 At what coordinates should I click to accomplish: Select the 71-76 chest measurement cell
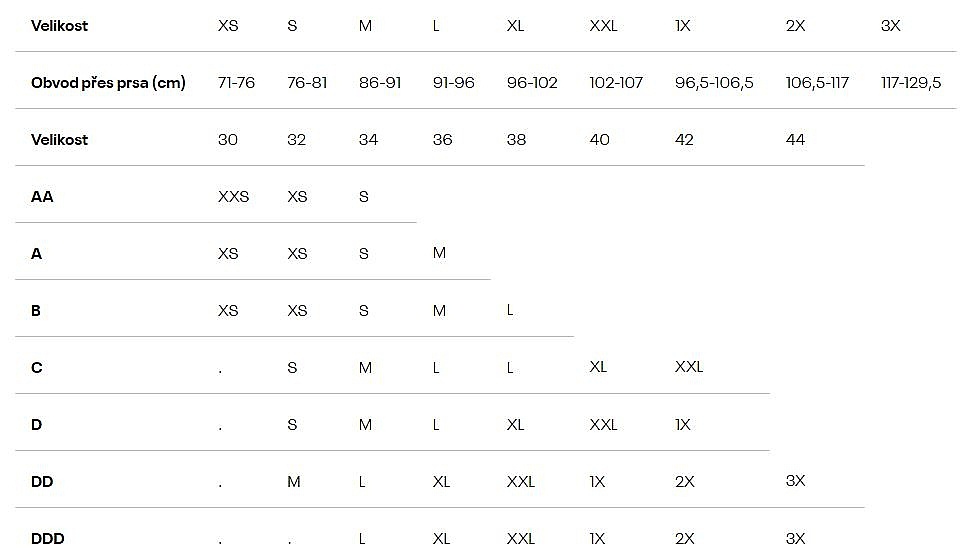[x=236, y=83]
